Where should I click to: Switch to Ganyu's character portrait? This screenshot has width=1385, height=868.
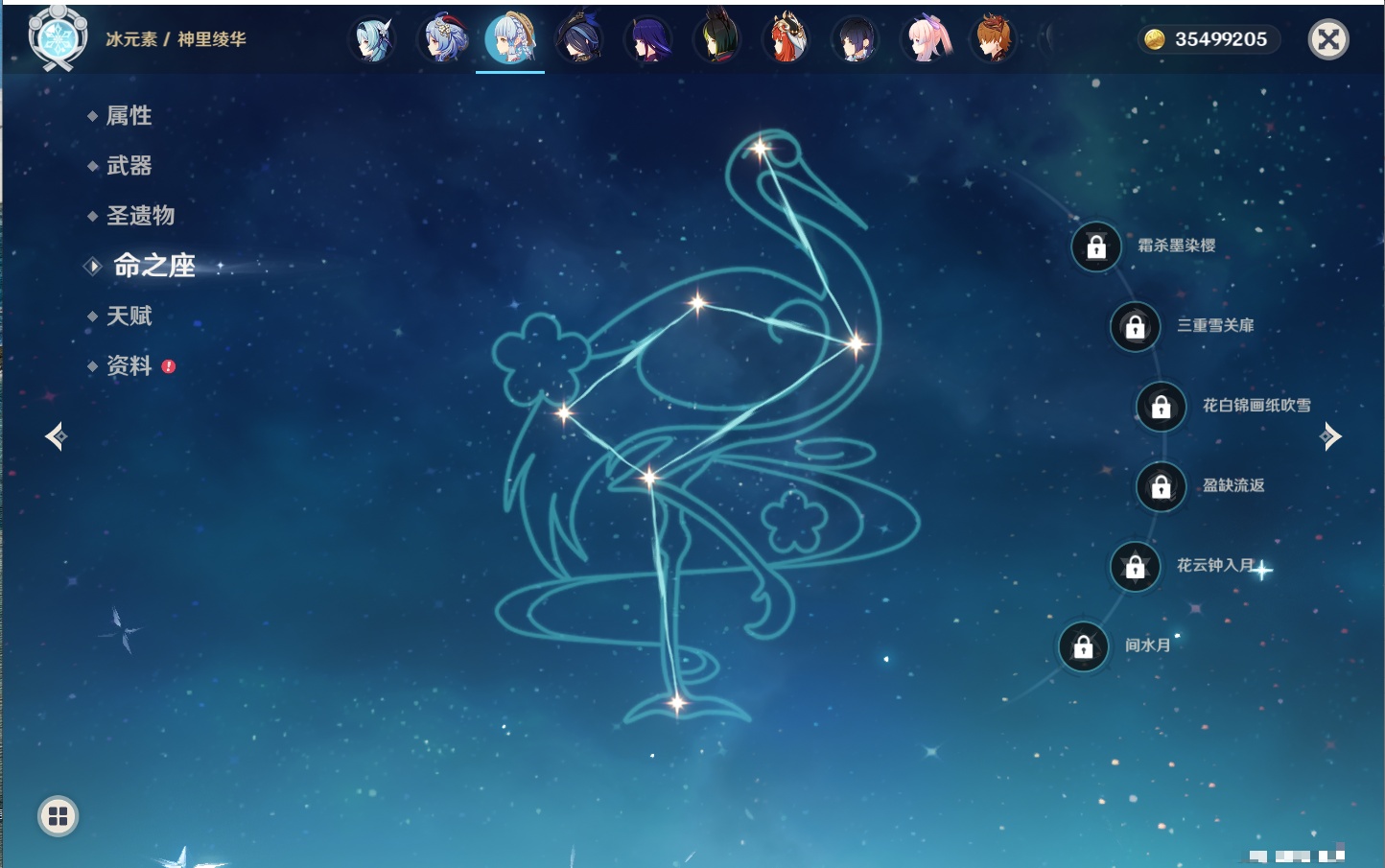442,40
